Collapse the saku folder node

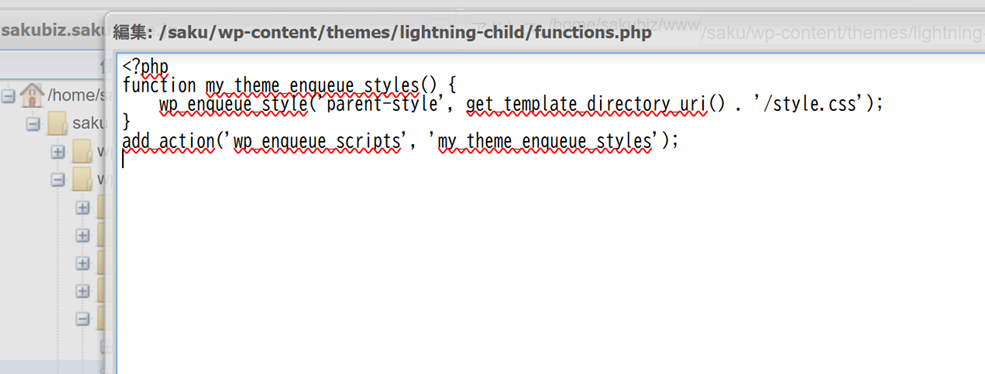33,124
